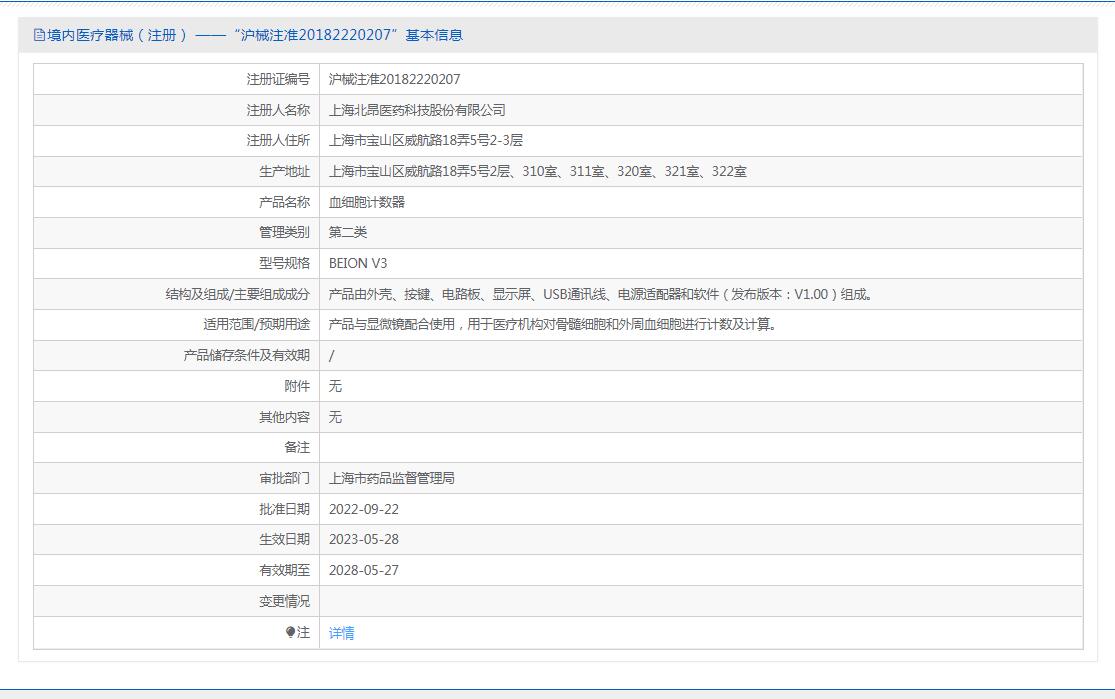
Task: Select expiry date 2028-05-27
Action: [363, 570]
